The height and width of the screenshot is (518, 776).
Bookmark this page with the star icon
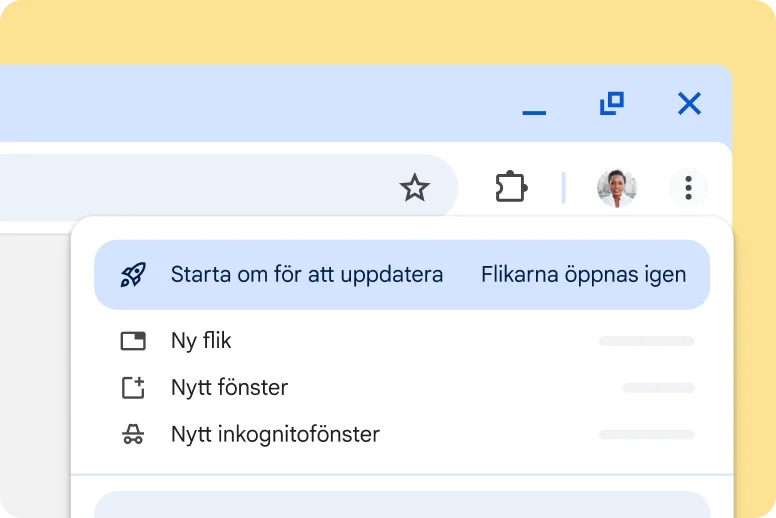point(414,187)
